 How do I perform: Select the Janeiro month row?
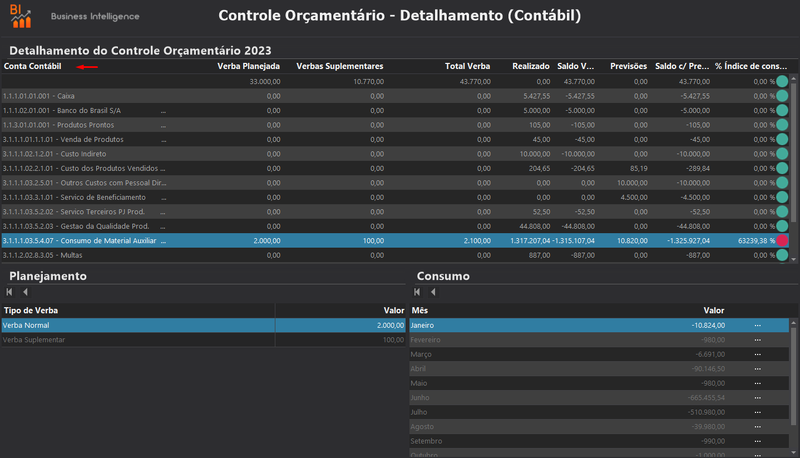[599, 325]
